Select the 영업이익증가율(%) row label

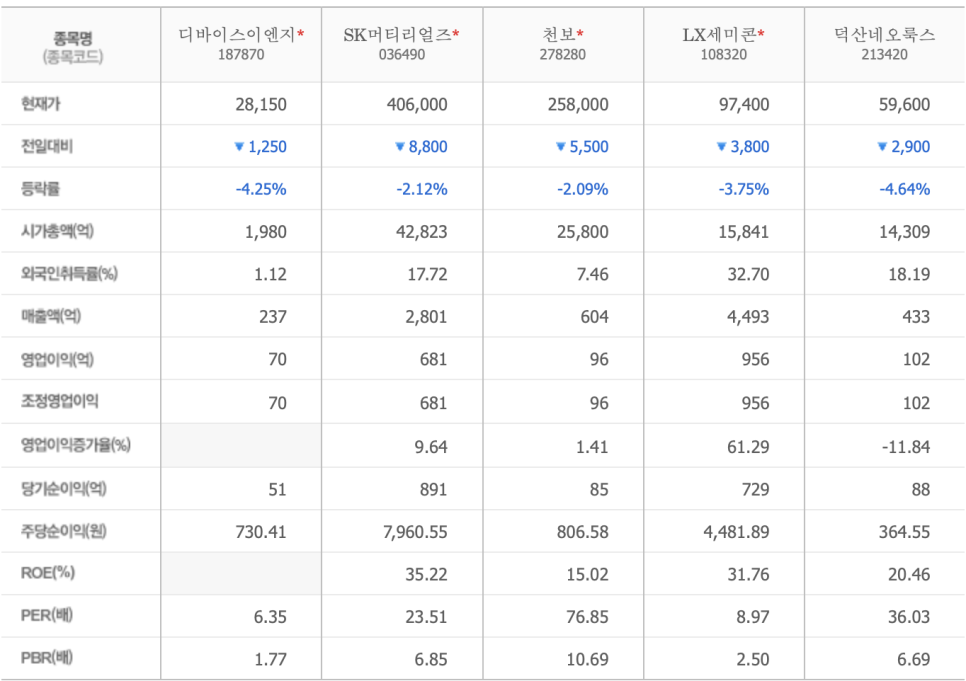point(76,444)
